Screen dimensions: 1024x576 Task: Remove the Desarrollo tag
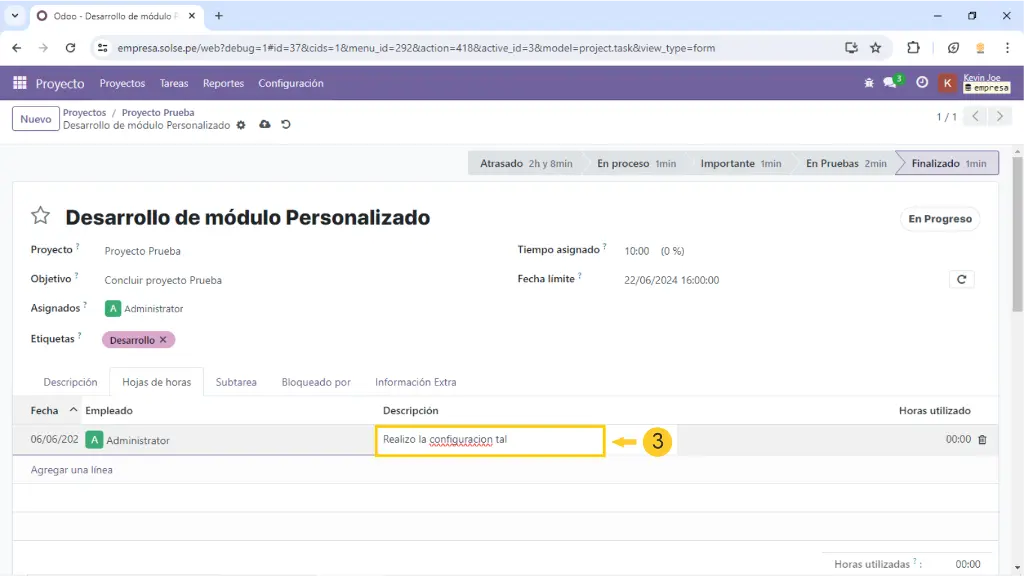pyautogui.click(x=163, y=340)
